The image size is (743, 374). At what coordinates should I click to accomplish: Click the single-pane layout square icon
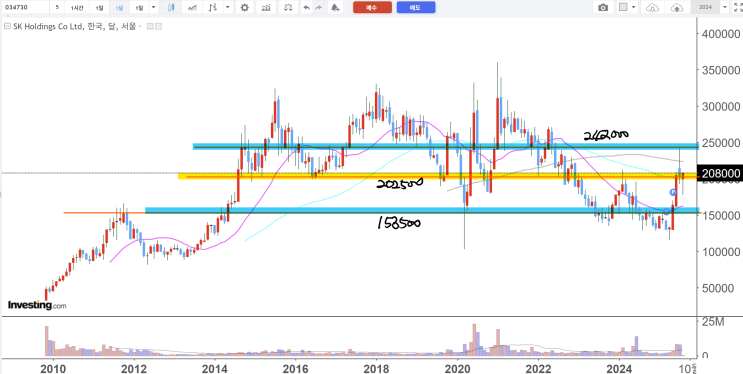tap(623, 7)
